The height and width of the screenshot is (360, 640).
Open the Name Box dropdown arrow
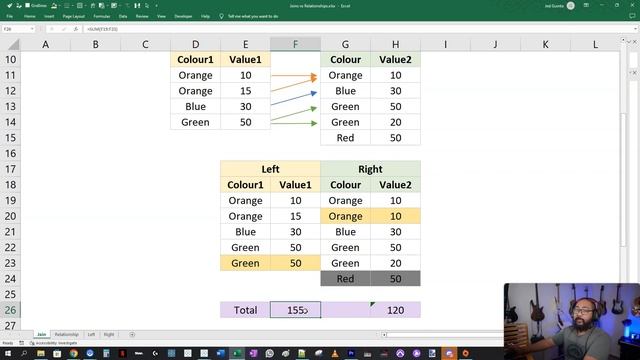click(32, 29)
